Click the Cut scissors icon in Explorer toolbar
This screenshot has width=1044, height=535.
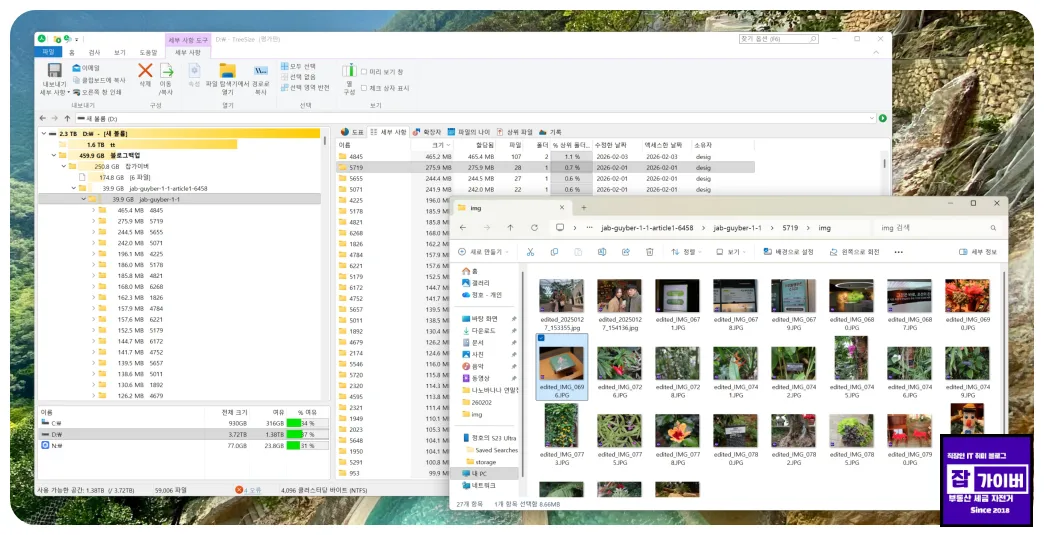point(531,252)
